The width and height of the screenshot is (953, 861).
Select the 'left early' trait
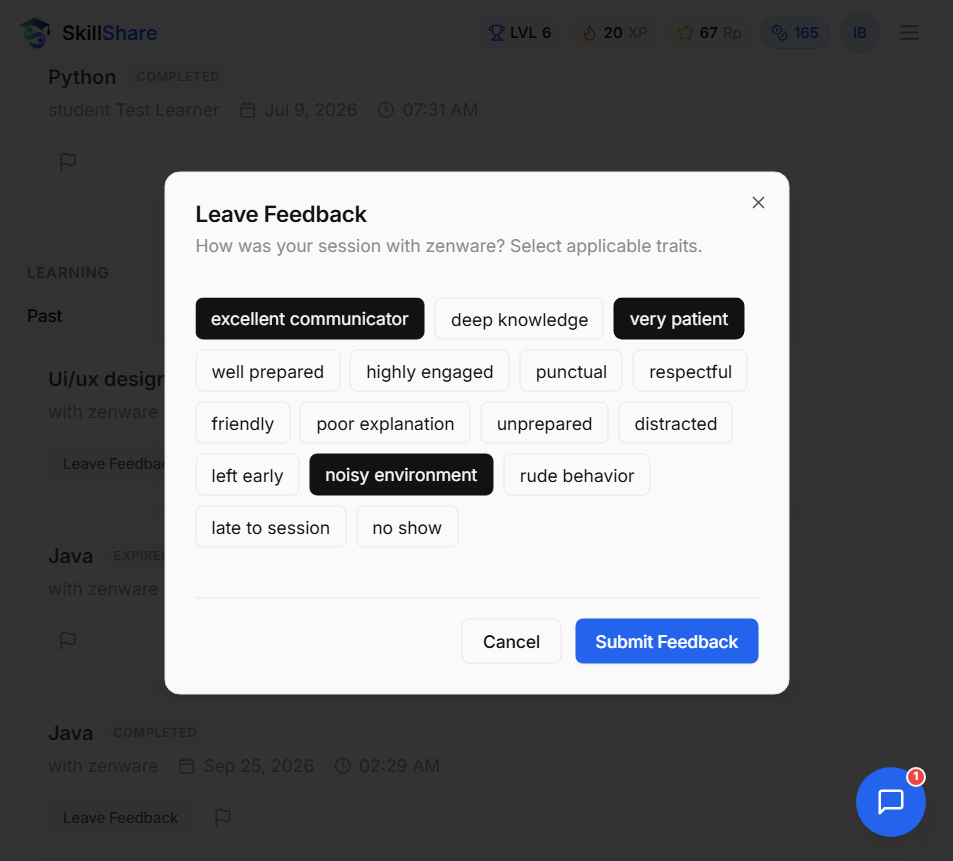247,475
